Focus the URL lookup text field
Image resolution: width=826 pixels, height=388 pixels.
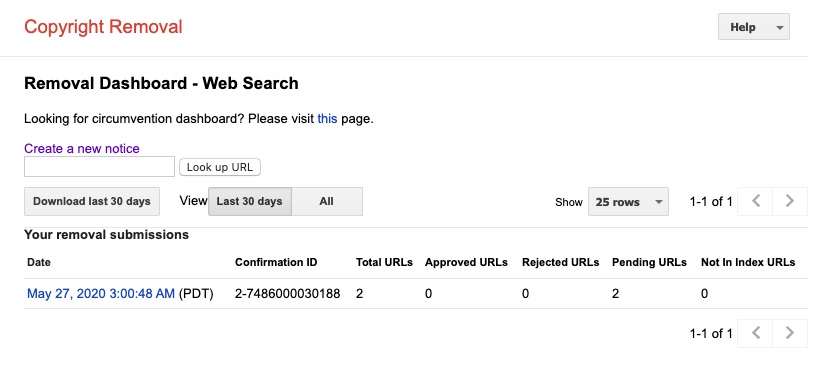pos(100,166)
